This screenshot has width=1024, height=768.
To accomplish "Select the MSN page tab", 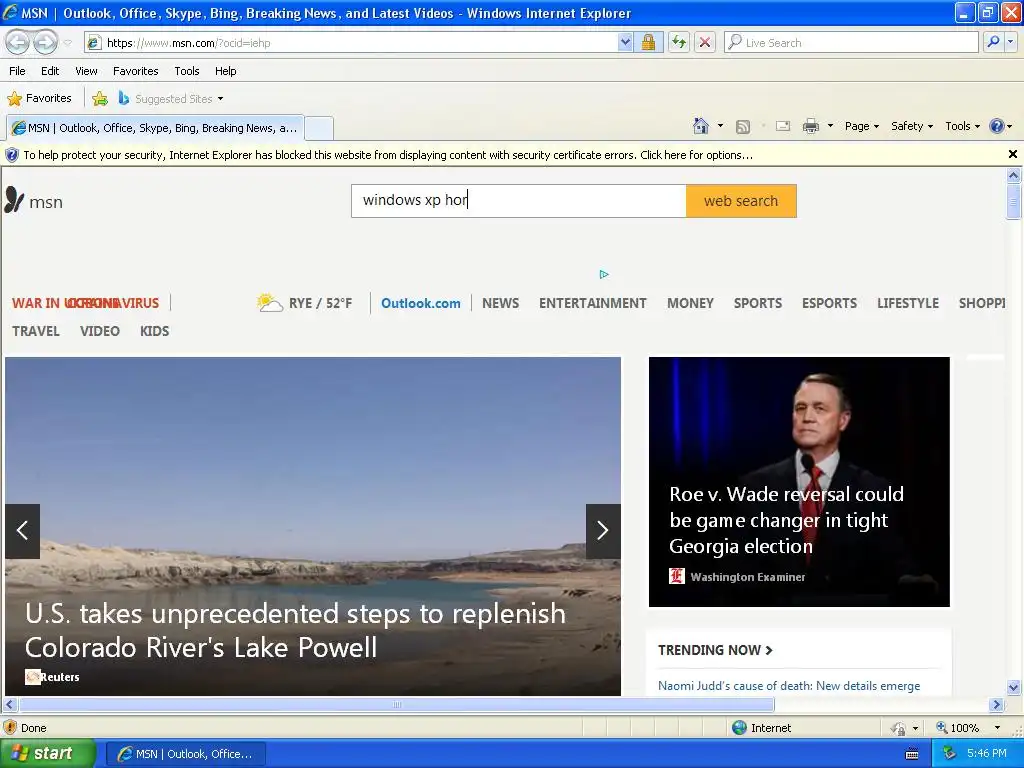I will pos(155,128).
